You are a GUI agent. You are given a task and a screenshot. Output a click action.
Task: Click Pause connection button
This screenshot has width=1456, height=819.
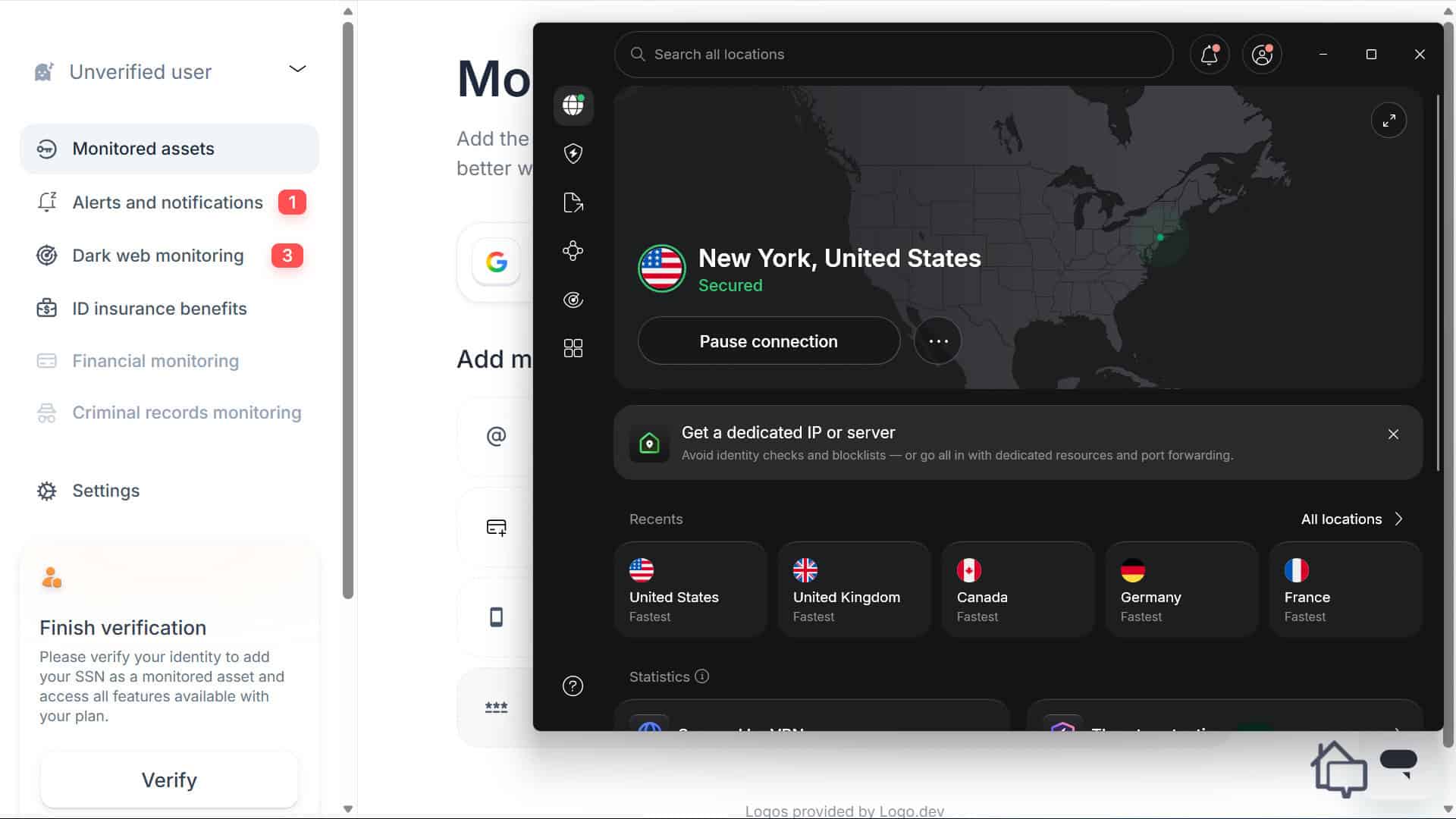click(x=768, y=341)
